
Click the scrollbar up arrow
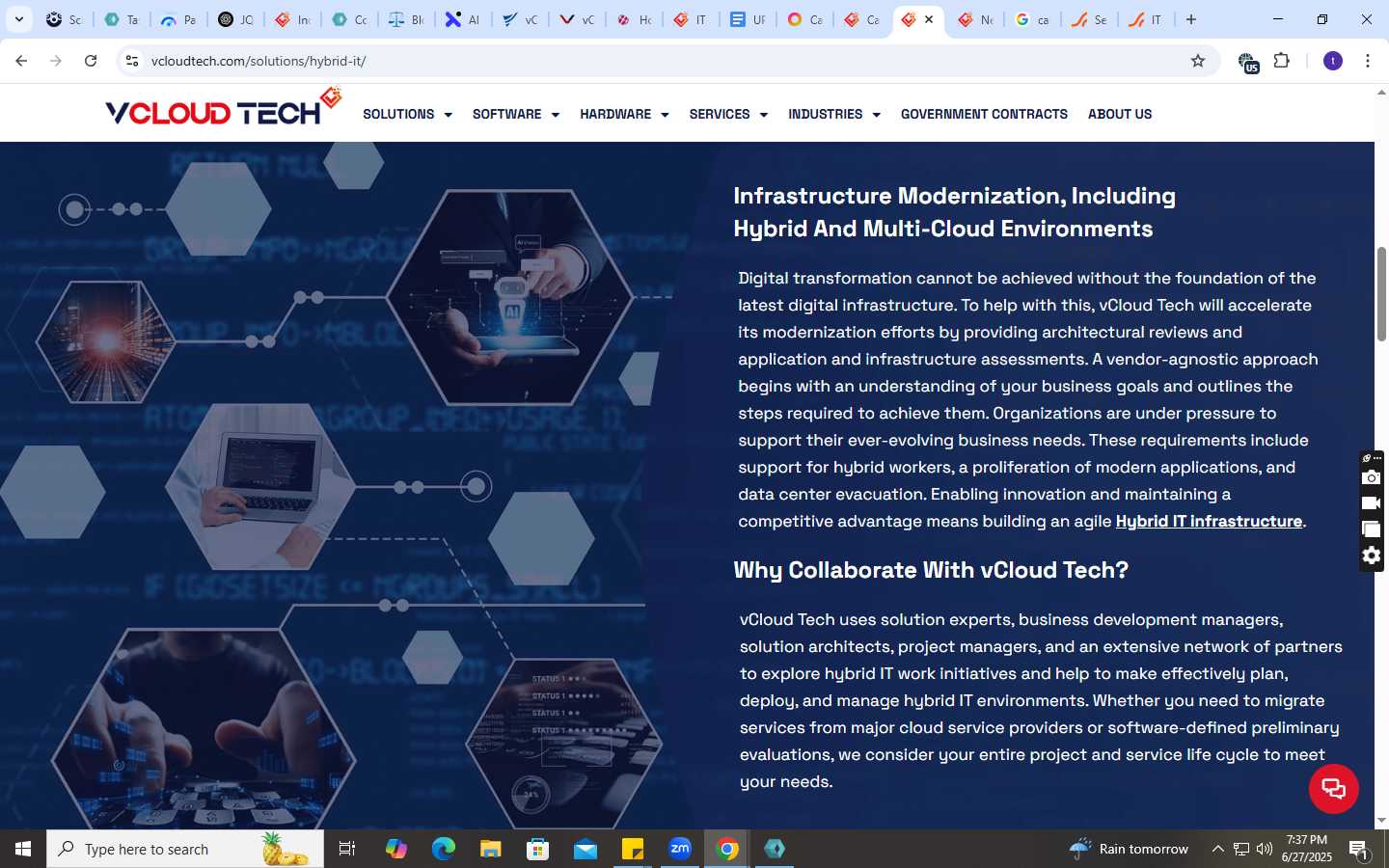(1381, 93)
